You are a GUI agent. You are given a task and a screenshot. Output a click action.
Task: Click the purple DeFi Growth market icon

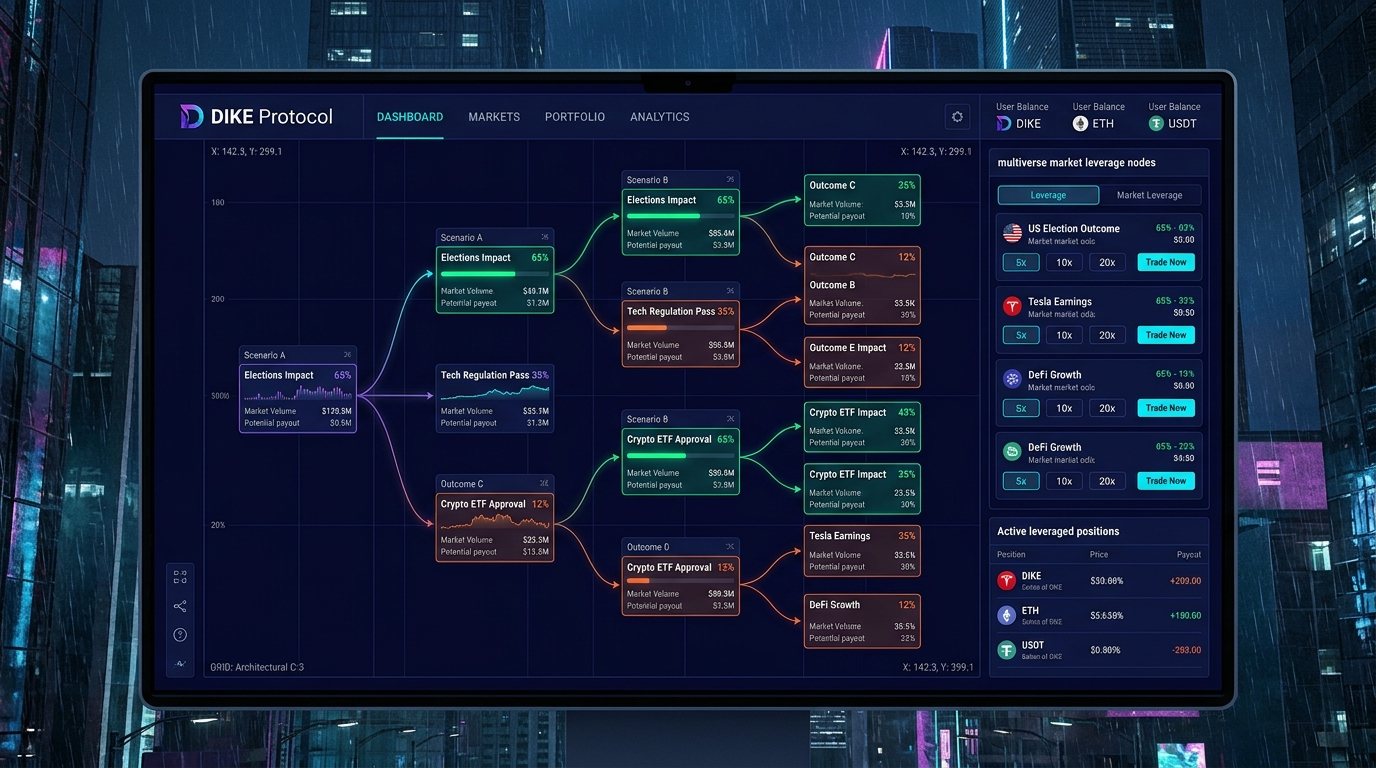1012,379
